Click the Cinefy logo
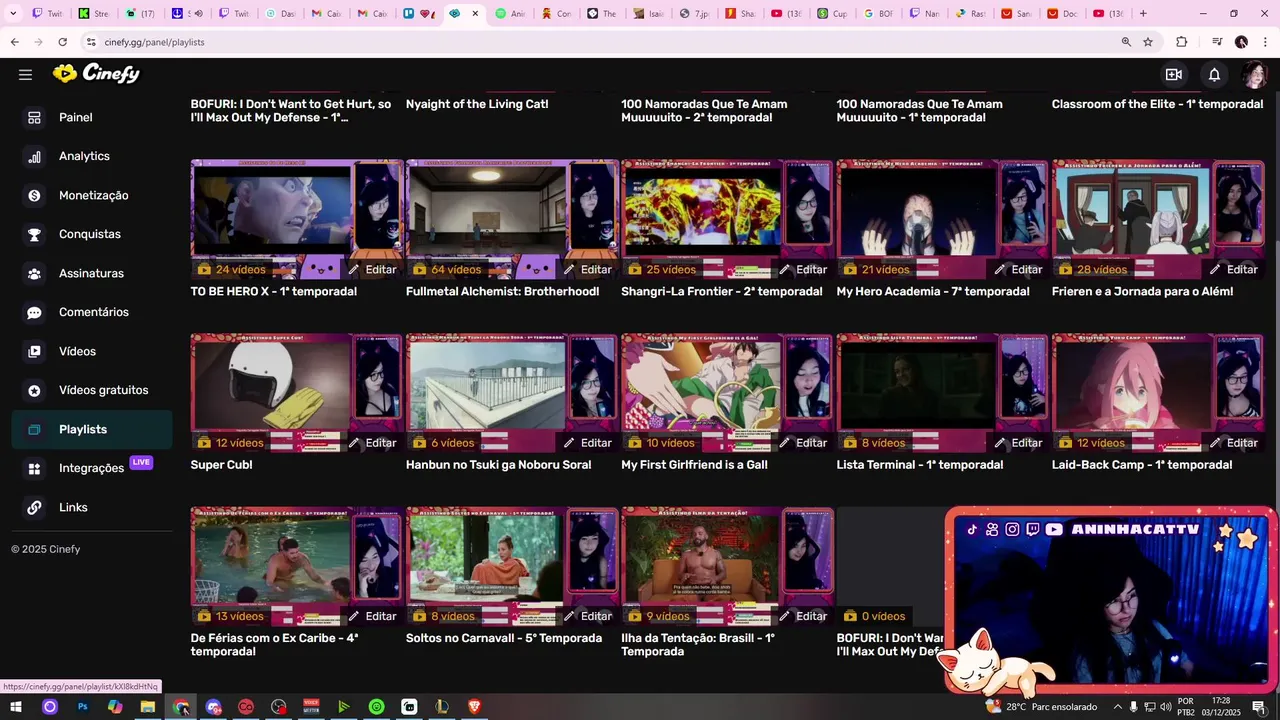Viewport: 1280px width, 720px height. point(96,73)
